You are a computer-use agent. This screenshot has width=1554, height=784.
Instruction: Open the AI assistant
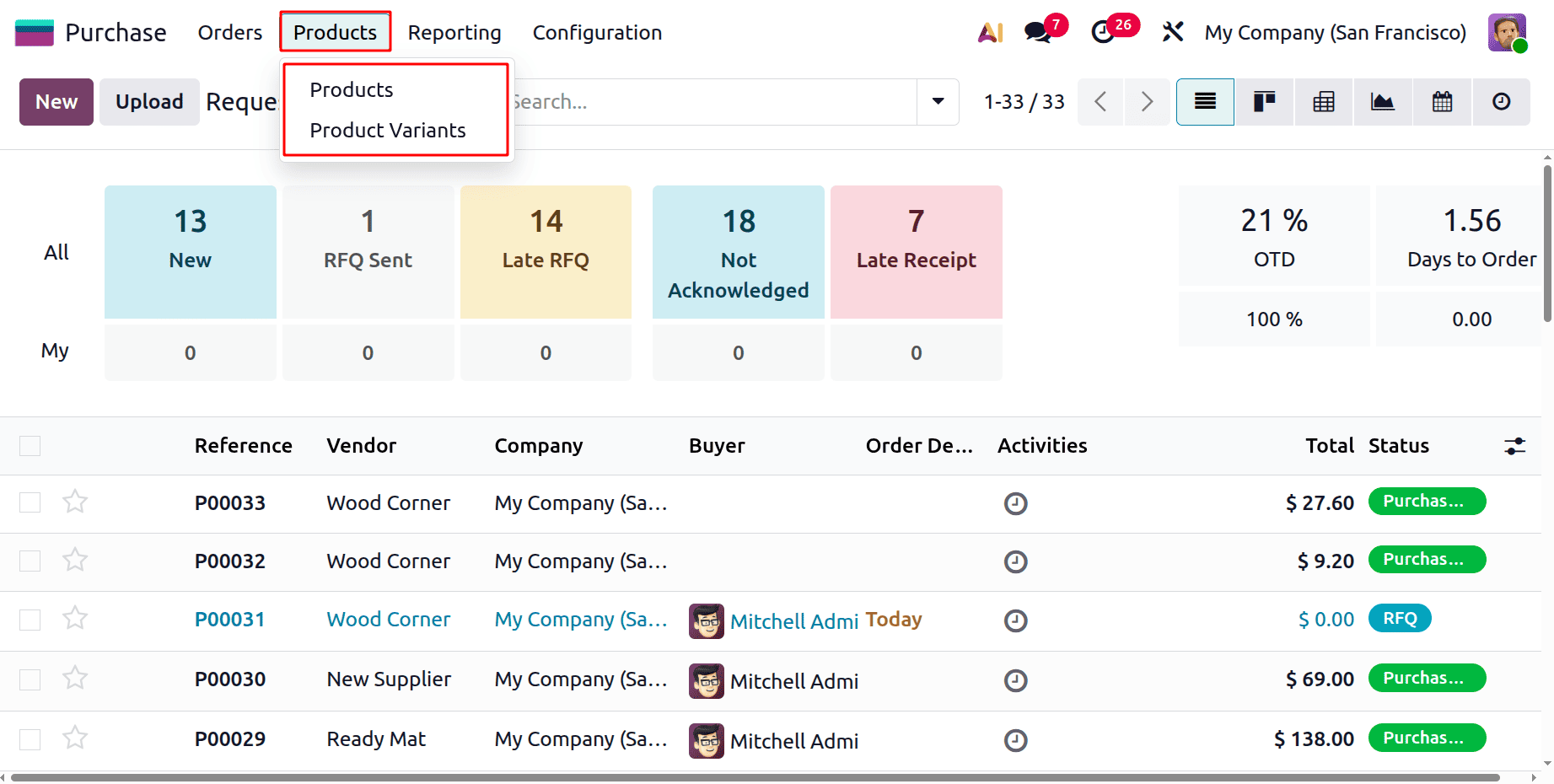tap(988, 32)
